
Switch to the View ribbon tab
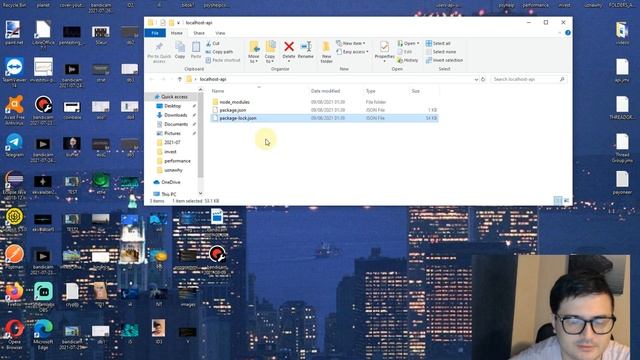click(x=220, y=33)
